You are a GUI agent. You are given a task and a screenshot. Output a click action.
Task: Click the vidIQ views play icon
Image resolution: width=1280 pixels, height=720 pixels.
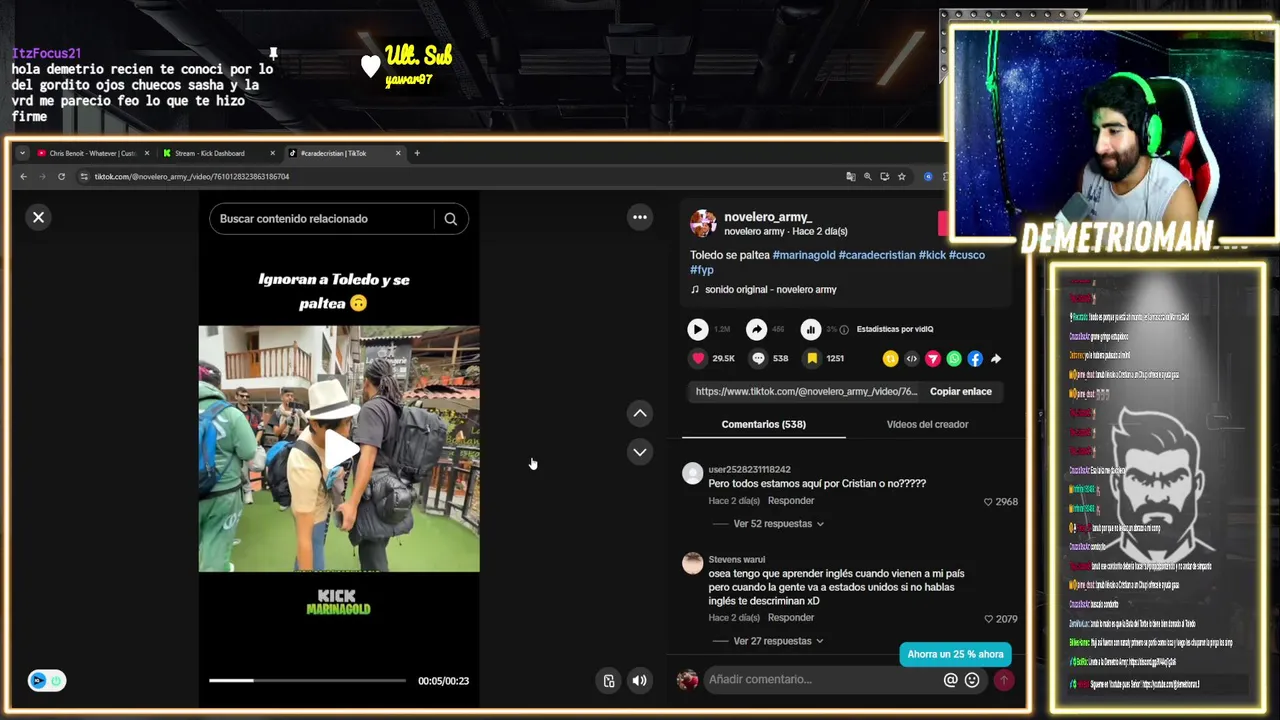click(698, 329)
